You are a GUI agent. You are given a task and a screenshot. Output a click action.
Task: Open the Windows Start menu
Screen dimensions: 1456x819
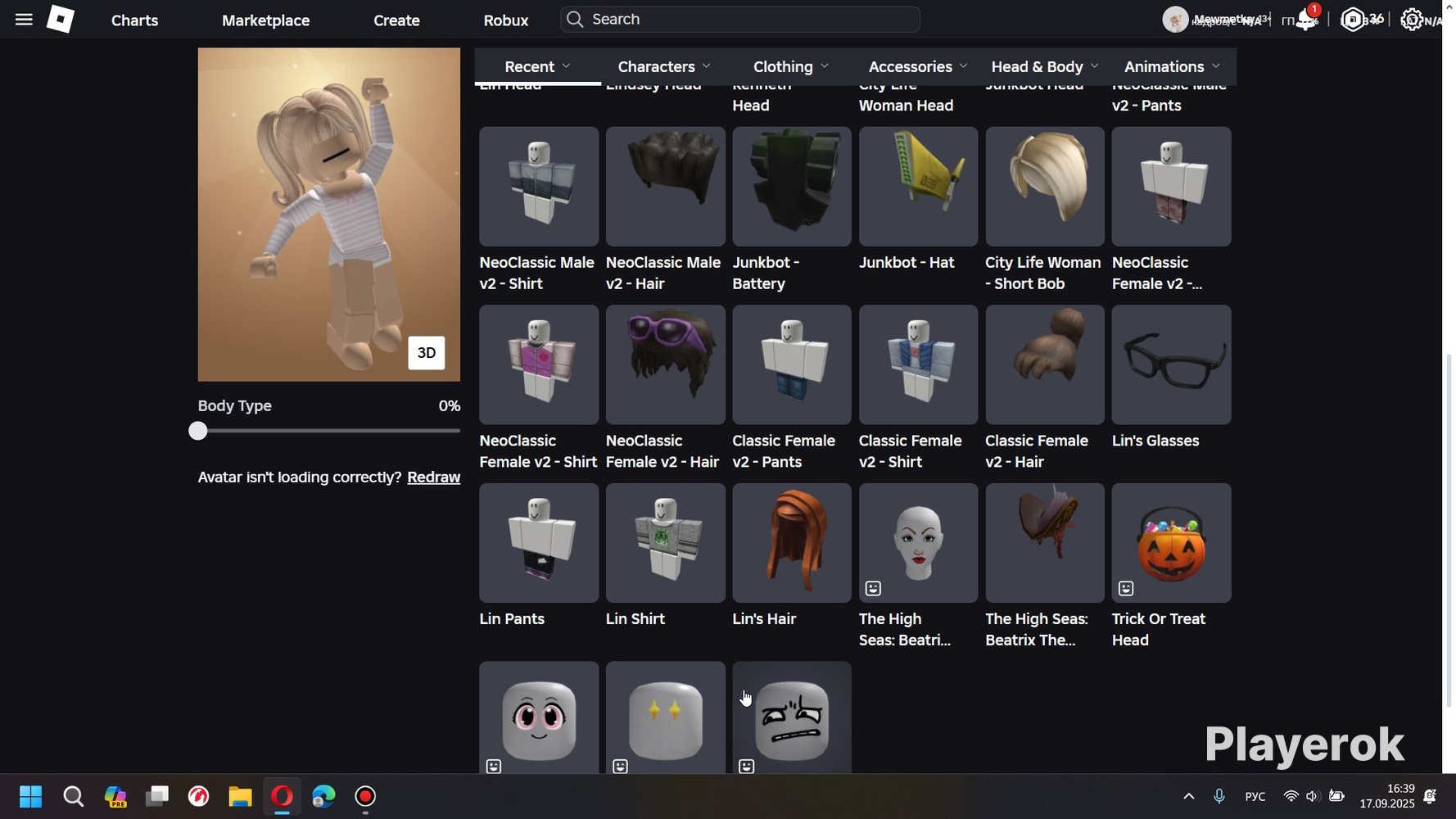click(x=31, y=797)
